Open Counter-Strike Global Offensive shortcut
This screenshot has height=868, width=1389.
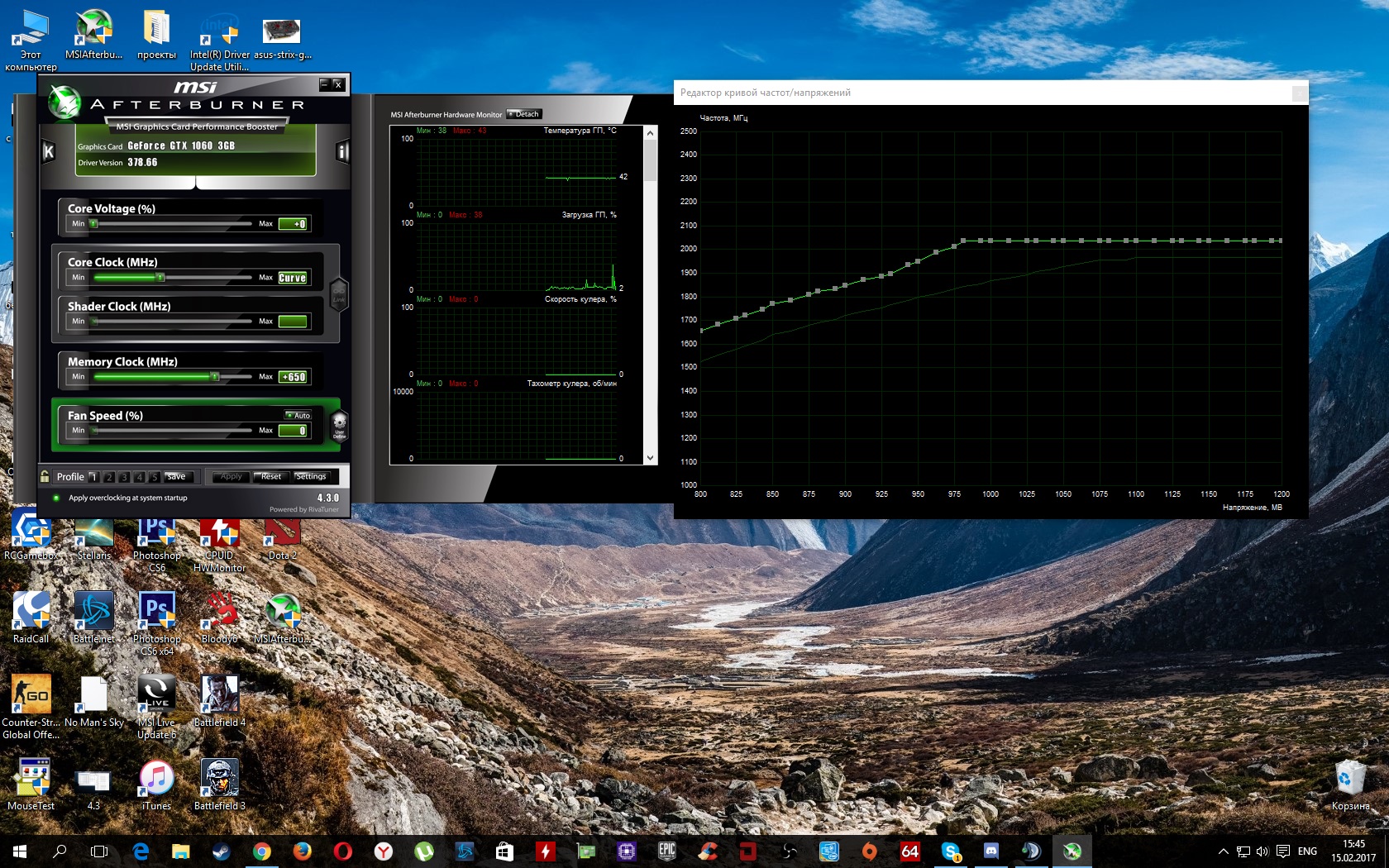31,707
